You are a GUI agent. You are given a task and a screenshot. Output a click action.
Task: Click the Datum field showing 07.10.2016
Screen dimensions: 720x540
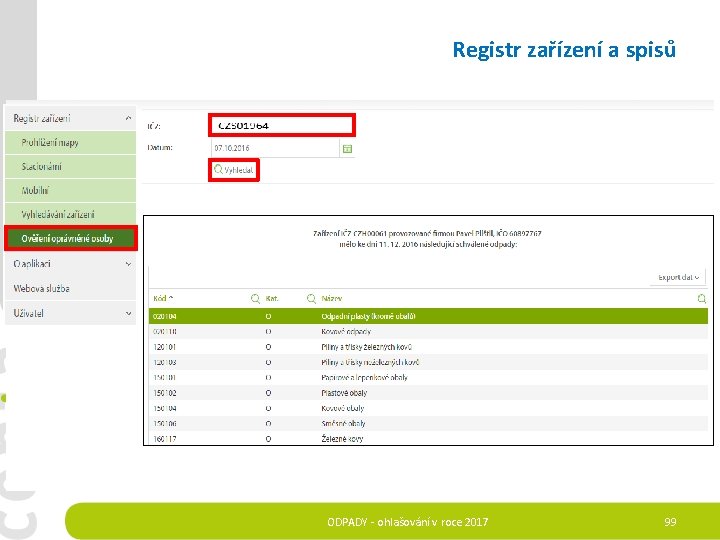click(275, 148)
